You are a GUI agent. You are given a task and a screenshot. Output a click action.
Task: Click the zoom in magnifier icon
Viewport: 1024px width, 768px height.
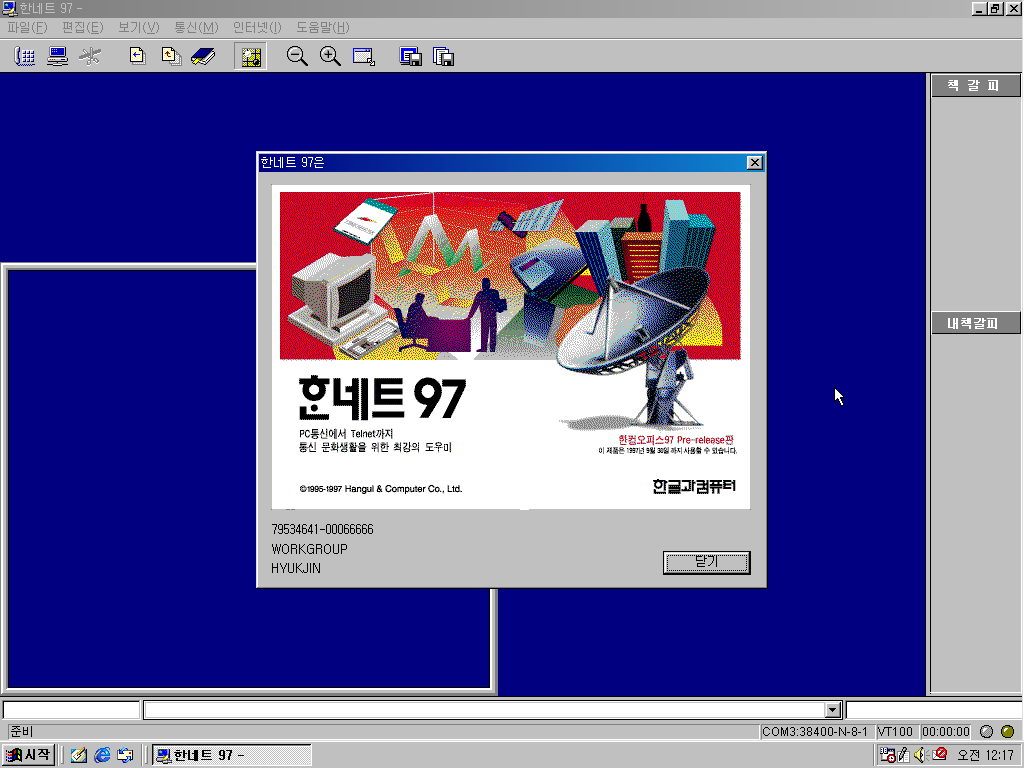point(330,57)
